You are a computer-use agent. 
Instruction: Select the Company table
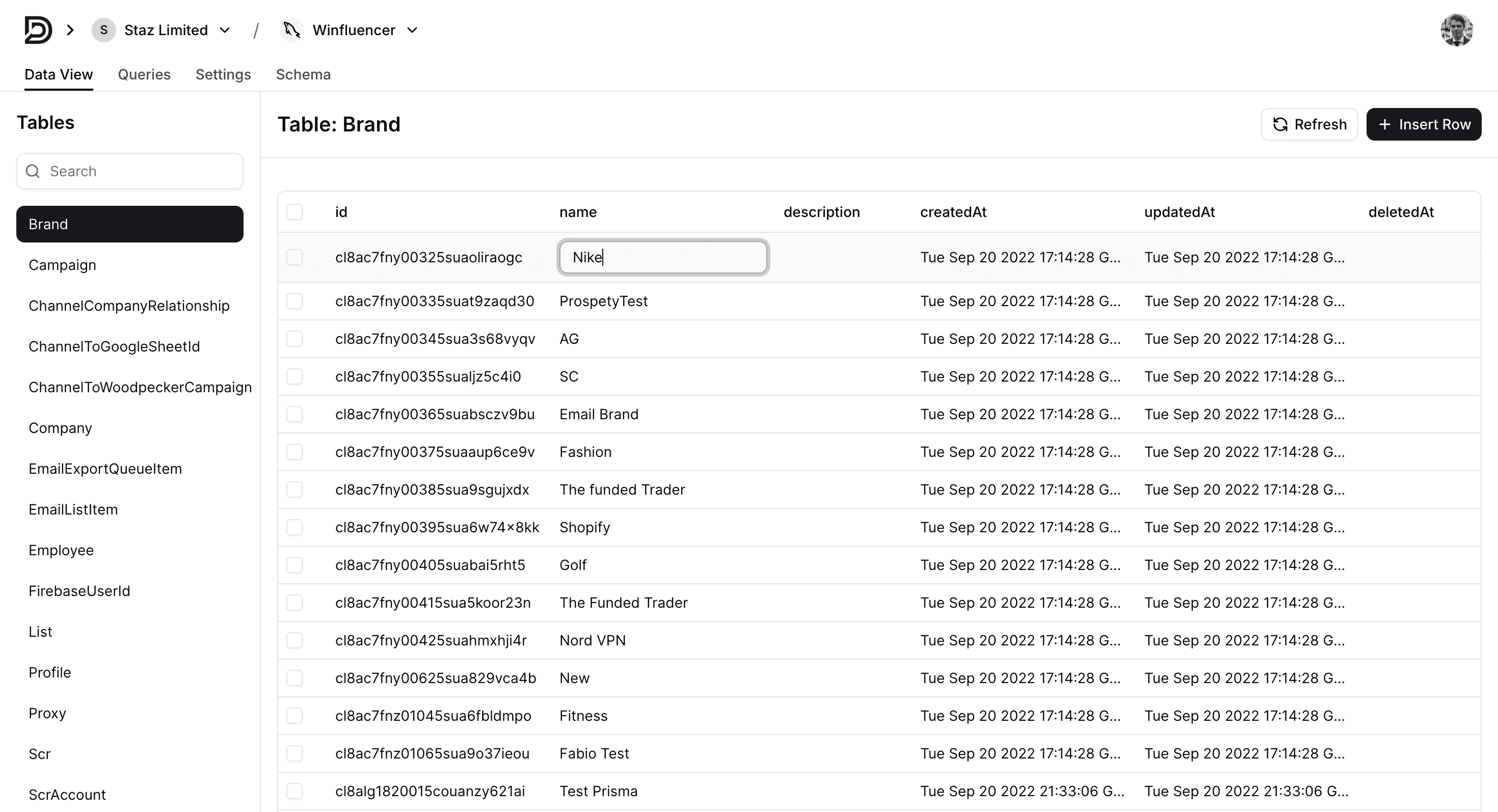tap(61, 428)
